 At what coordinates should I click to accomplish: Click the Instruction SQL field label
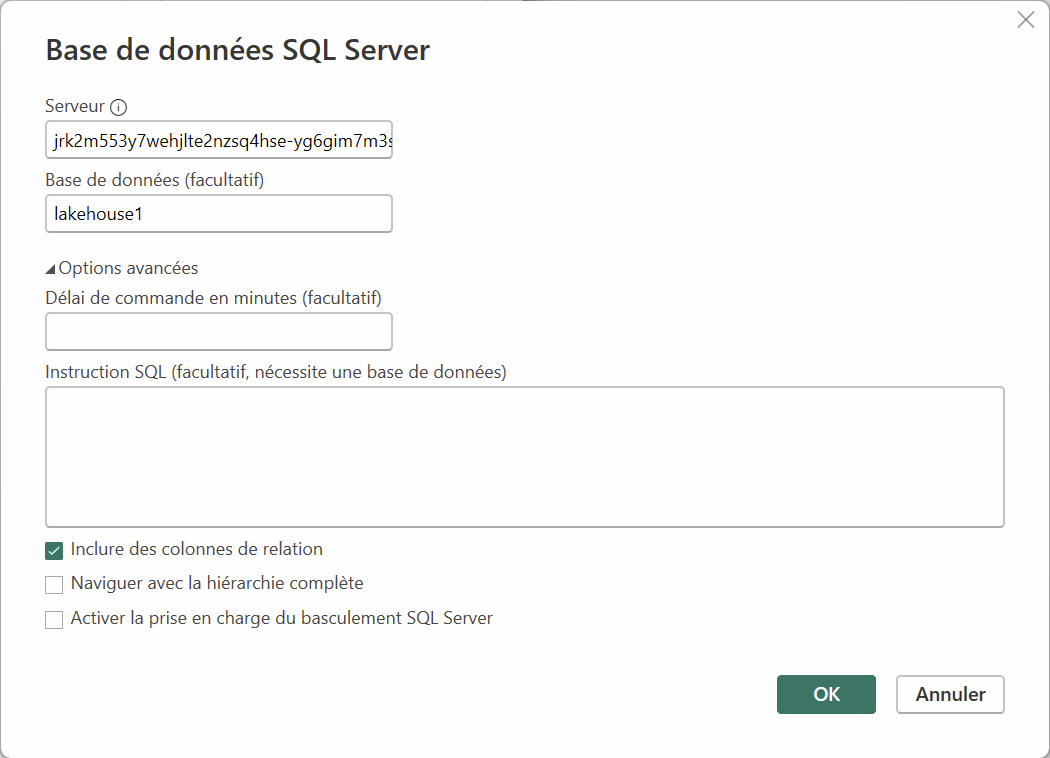(x=276, y=372)
